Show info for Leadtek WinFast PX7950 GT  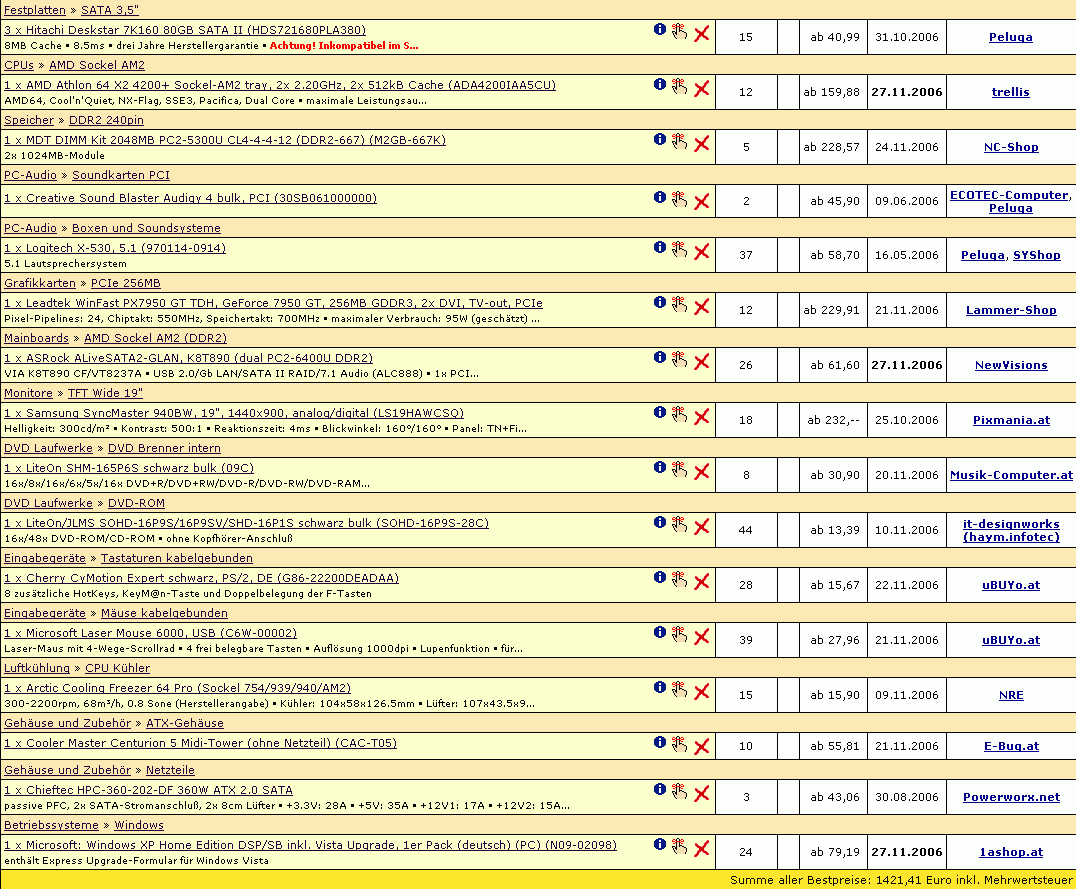tap(659, 302)
